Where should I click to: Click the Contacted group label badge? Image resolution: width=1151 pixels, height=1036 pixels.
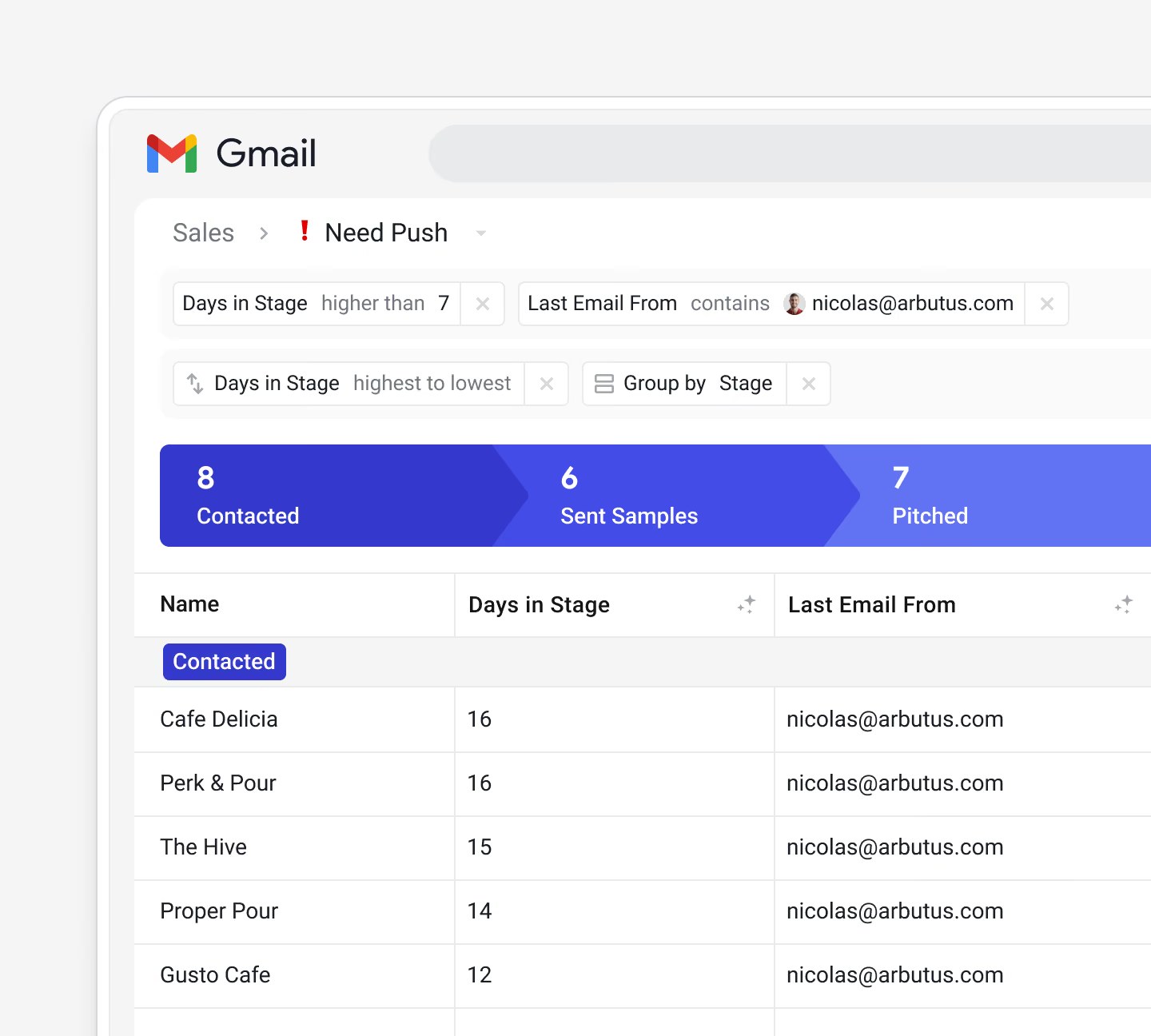pos(225,662)
